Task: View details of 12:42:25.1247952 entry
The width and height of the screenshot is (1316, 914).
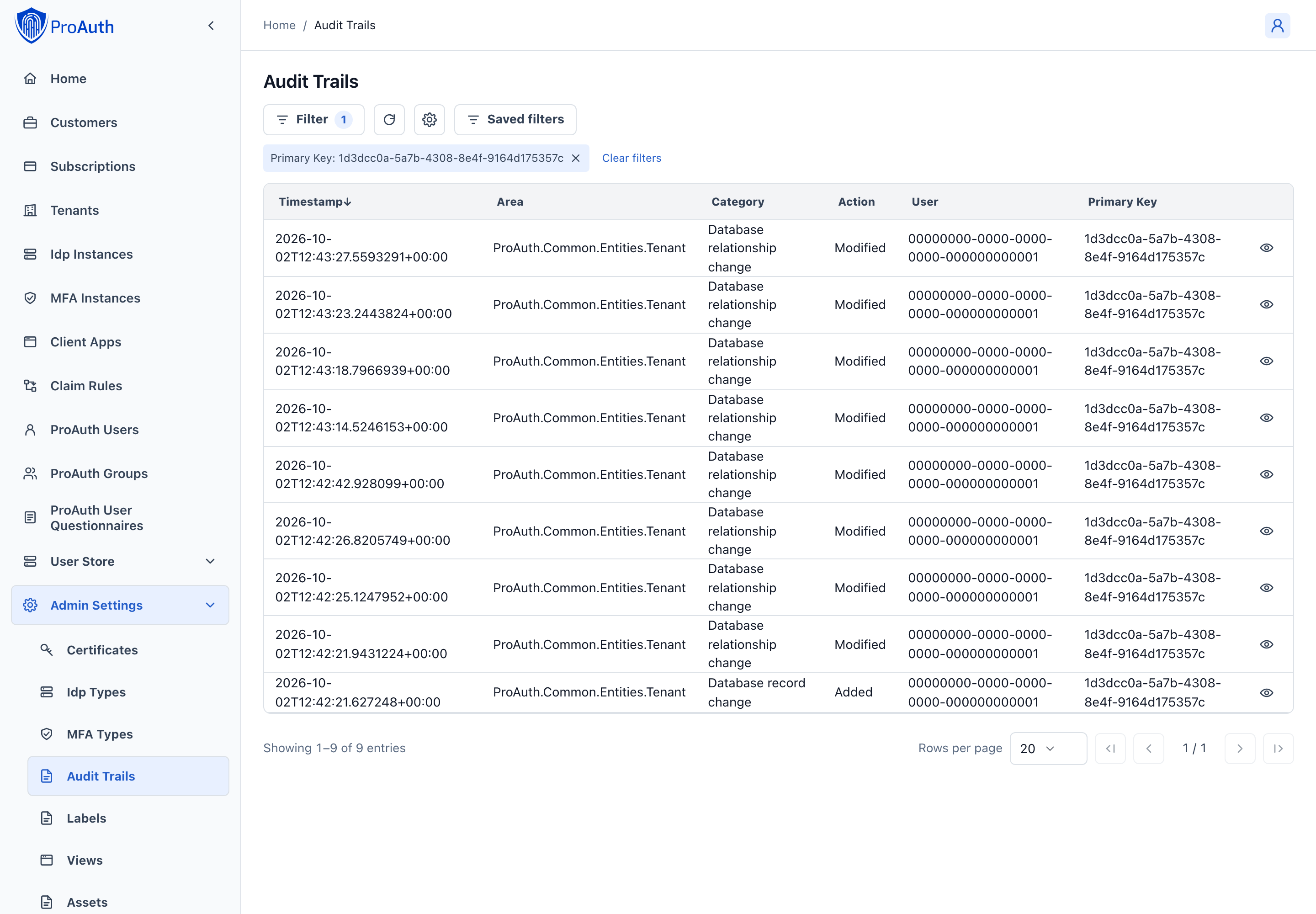Action: 1266,588
